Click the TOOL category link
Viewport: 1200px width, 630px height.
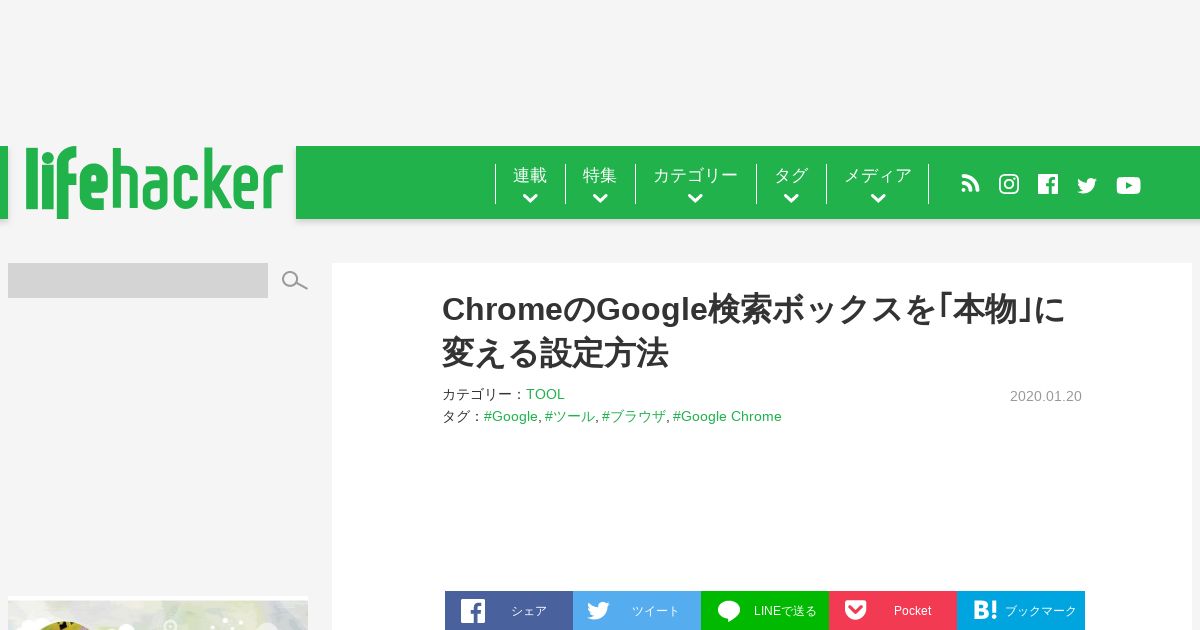[x=545, y=394]
